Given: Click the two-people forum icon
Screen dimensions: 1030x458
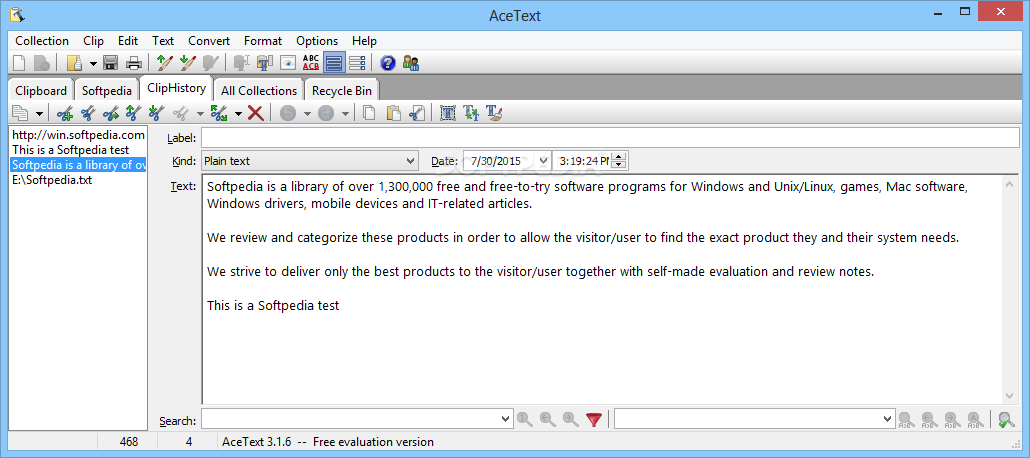Looking at the screenshot, I should [411, 63].
